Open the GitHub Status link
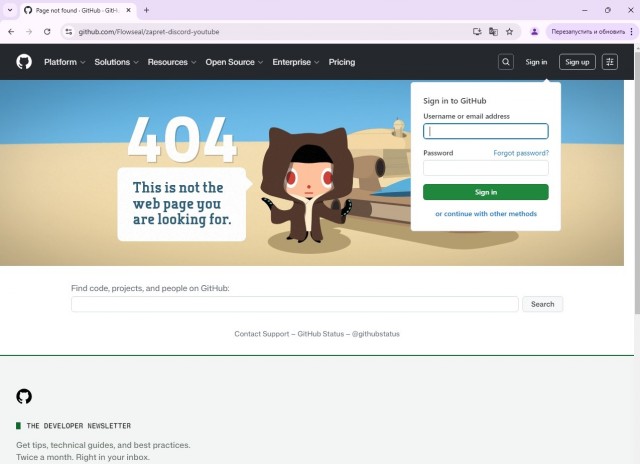Screen dimensions: 640x464 321,334
